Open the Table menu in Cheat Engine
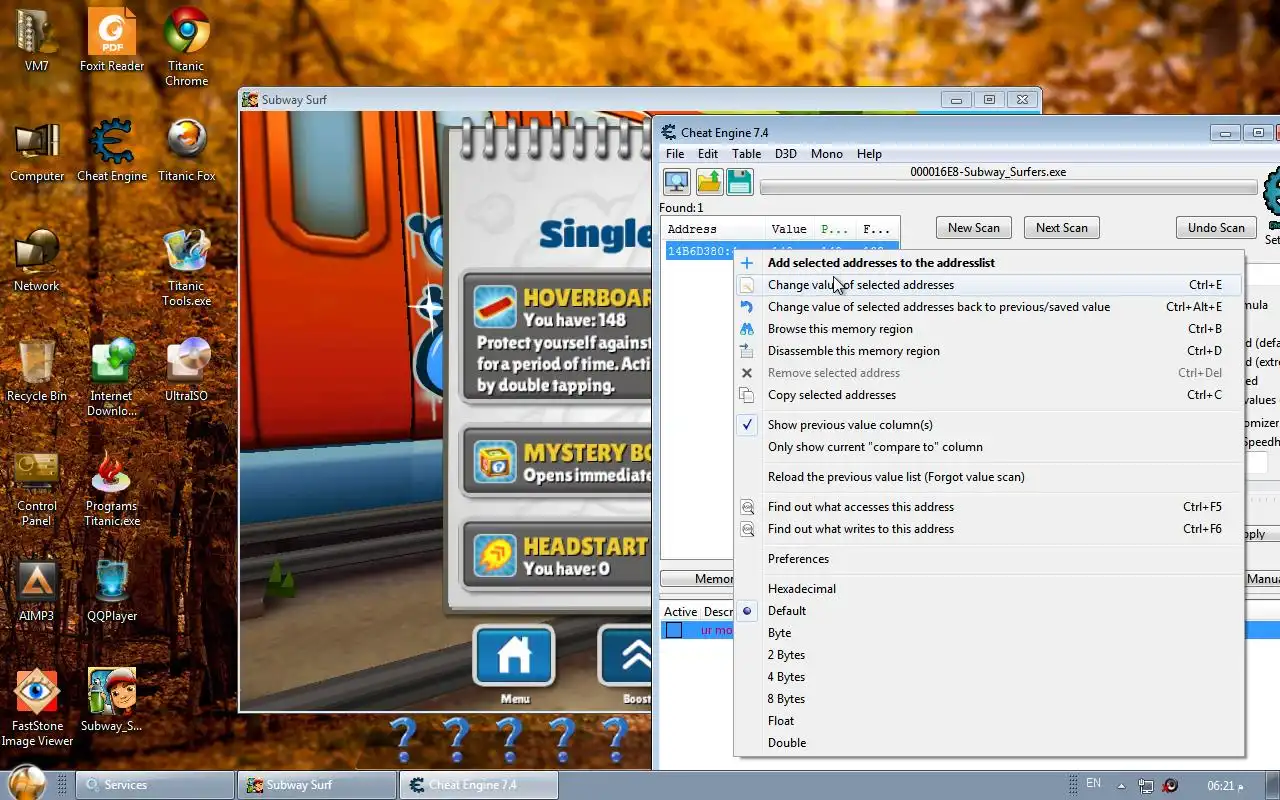 746,154
